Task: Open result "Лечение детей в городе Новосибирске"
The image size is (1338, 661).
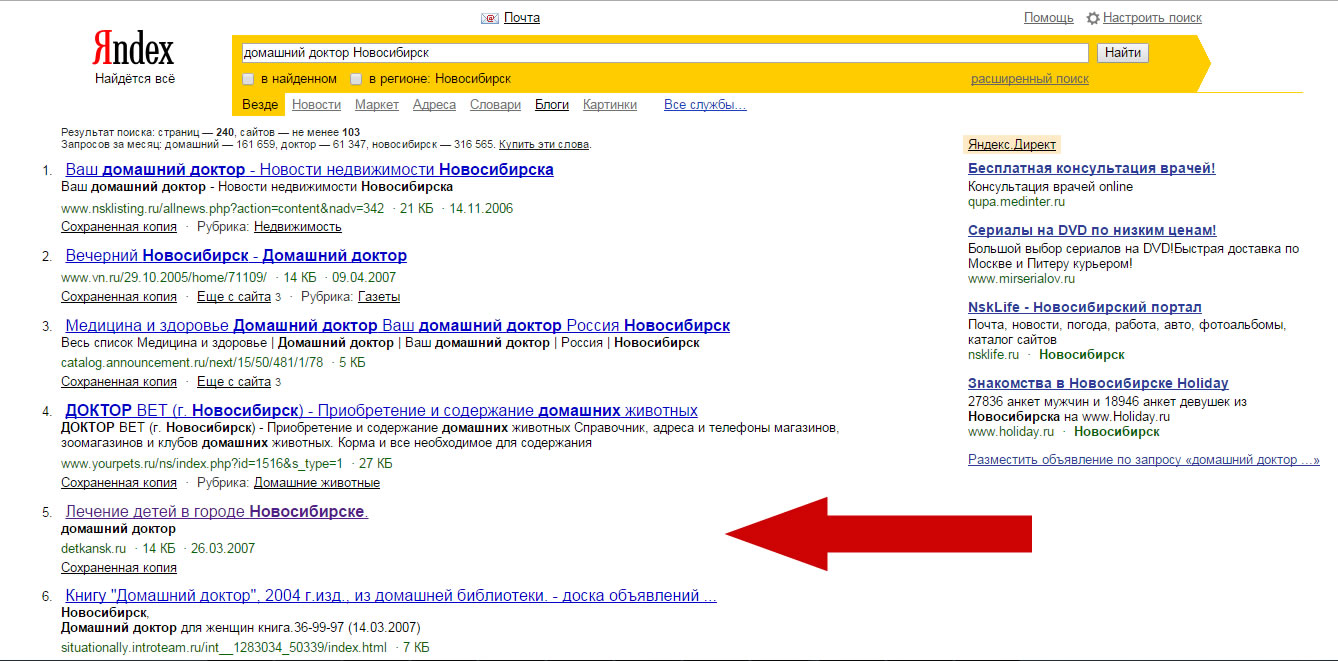Action: point(217,512)
